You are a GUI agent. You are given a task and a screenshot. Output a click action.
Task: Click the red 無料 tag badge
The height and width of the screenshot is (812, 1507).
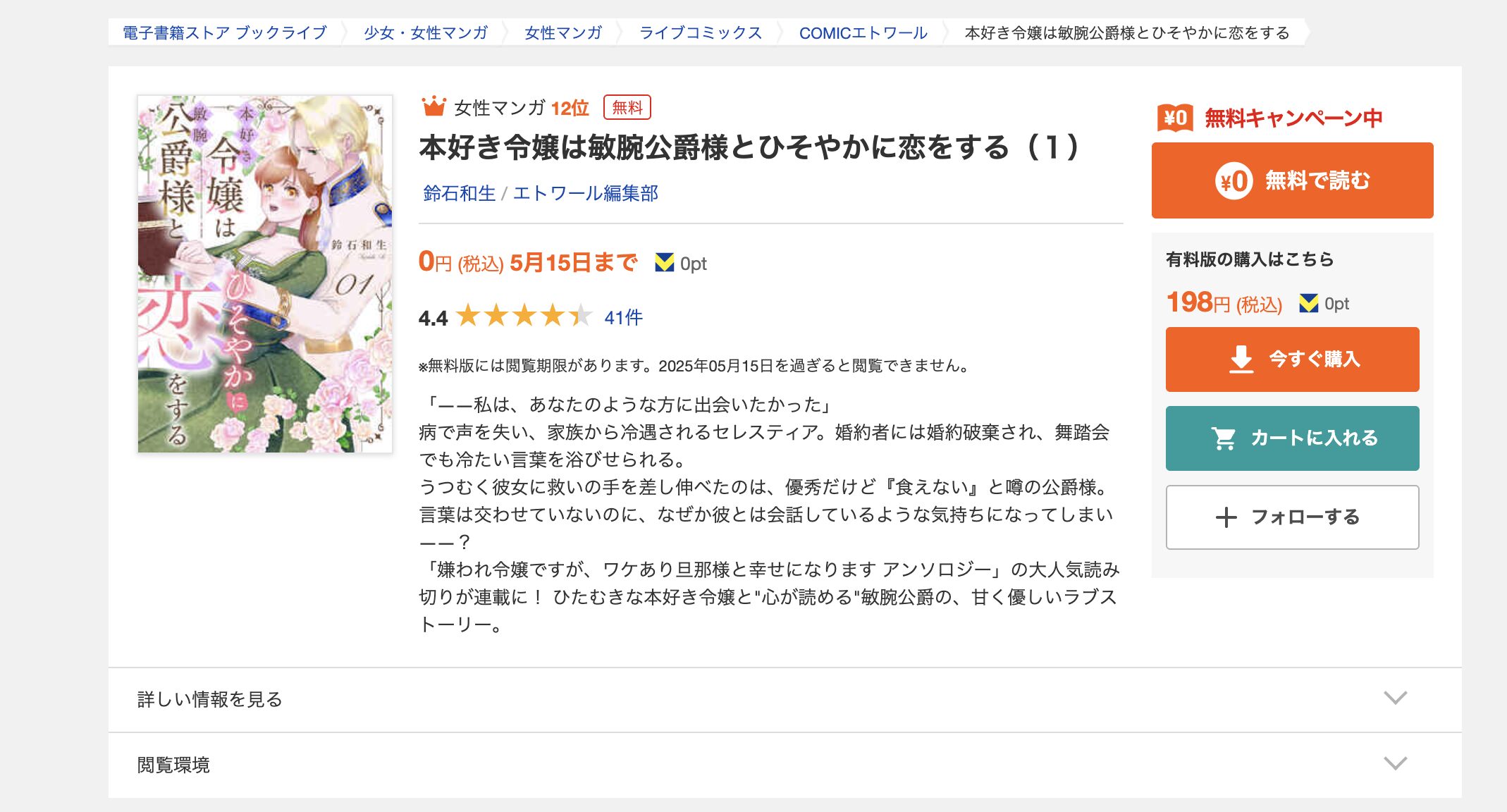pyautogui.click(x=627, y=107)
